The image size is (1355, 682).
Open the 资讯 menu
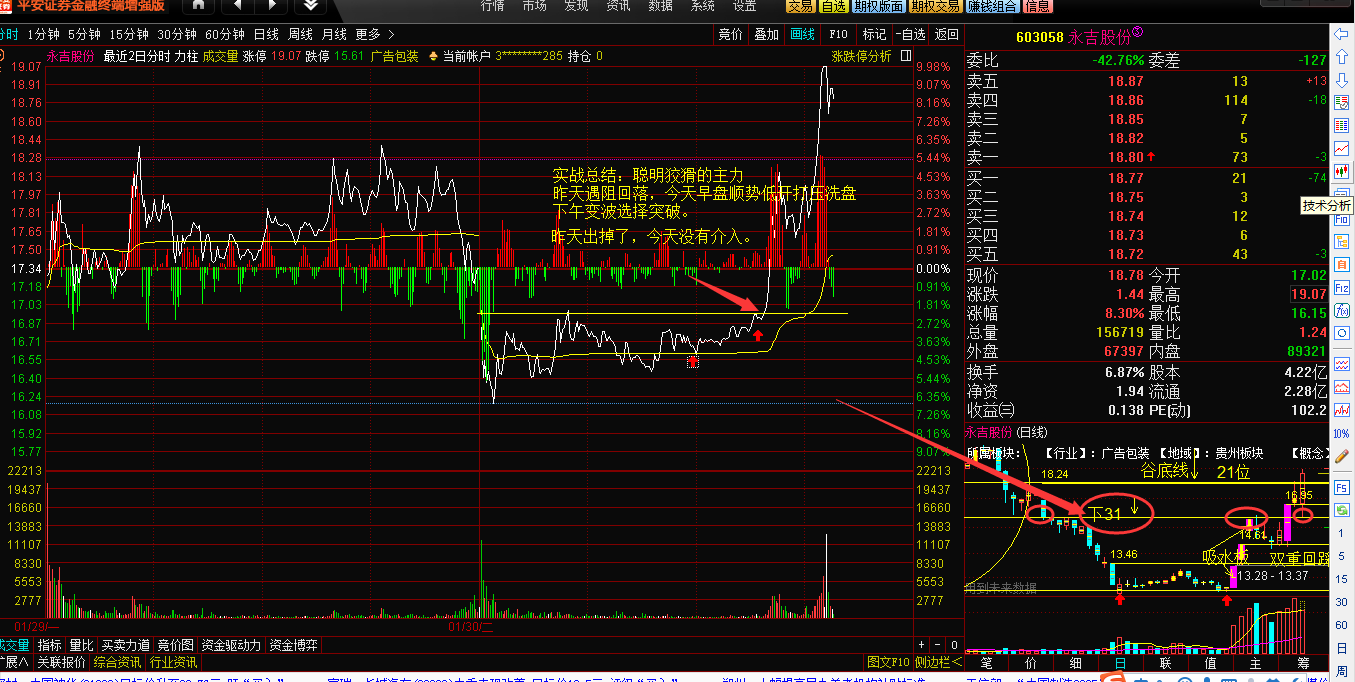tap(618, 6)
